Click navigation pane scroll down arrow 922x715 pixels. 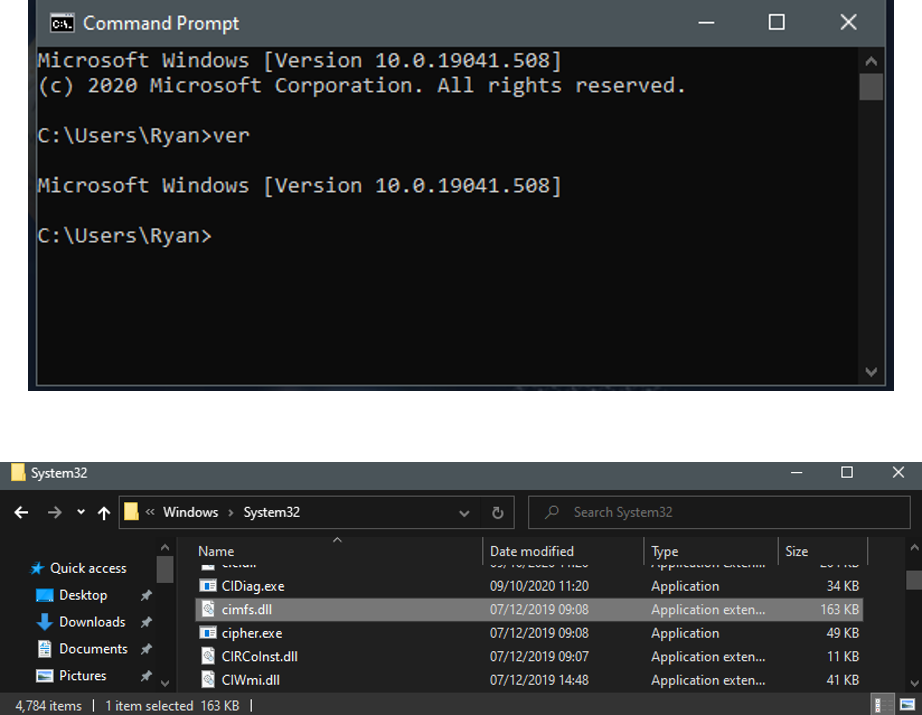click(165, 683)
